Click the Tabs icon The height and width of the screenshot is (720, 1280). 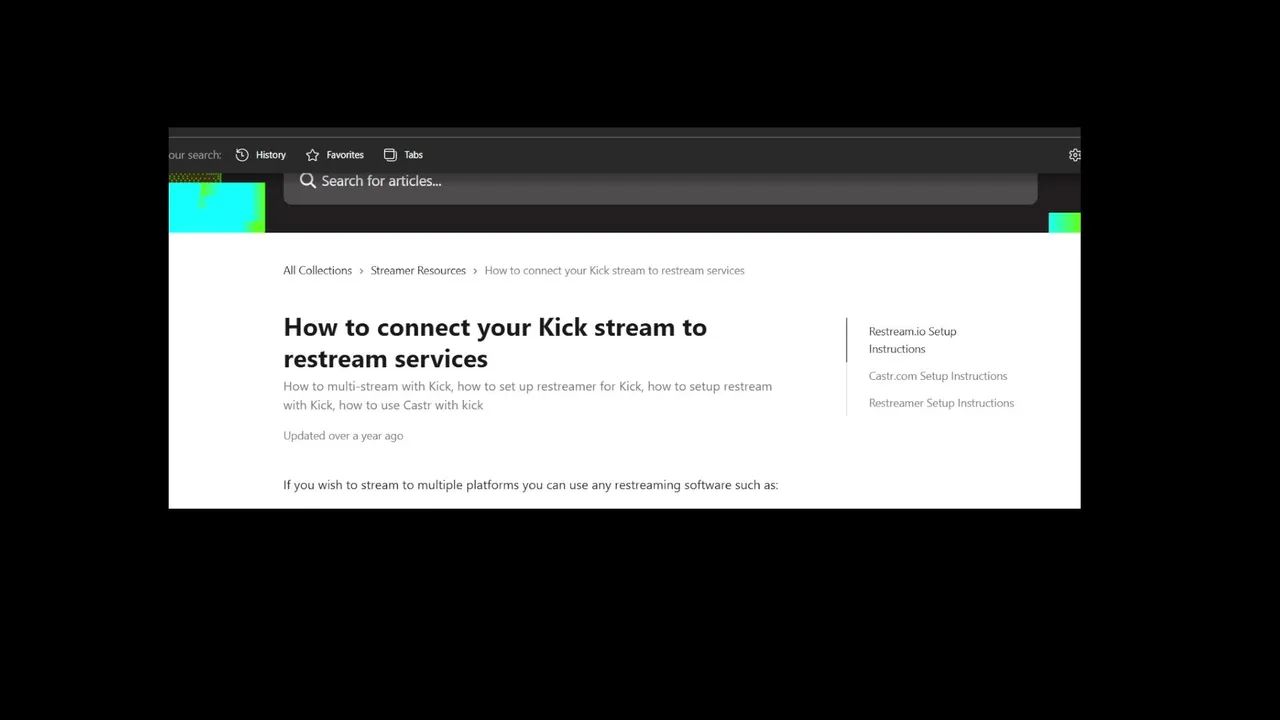pyautogui.click(x=390, y=155)
